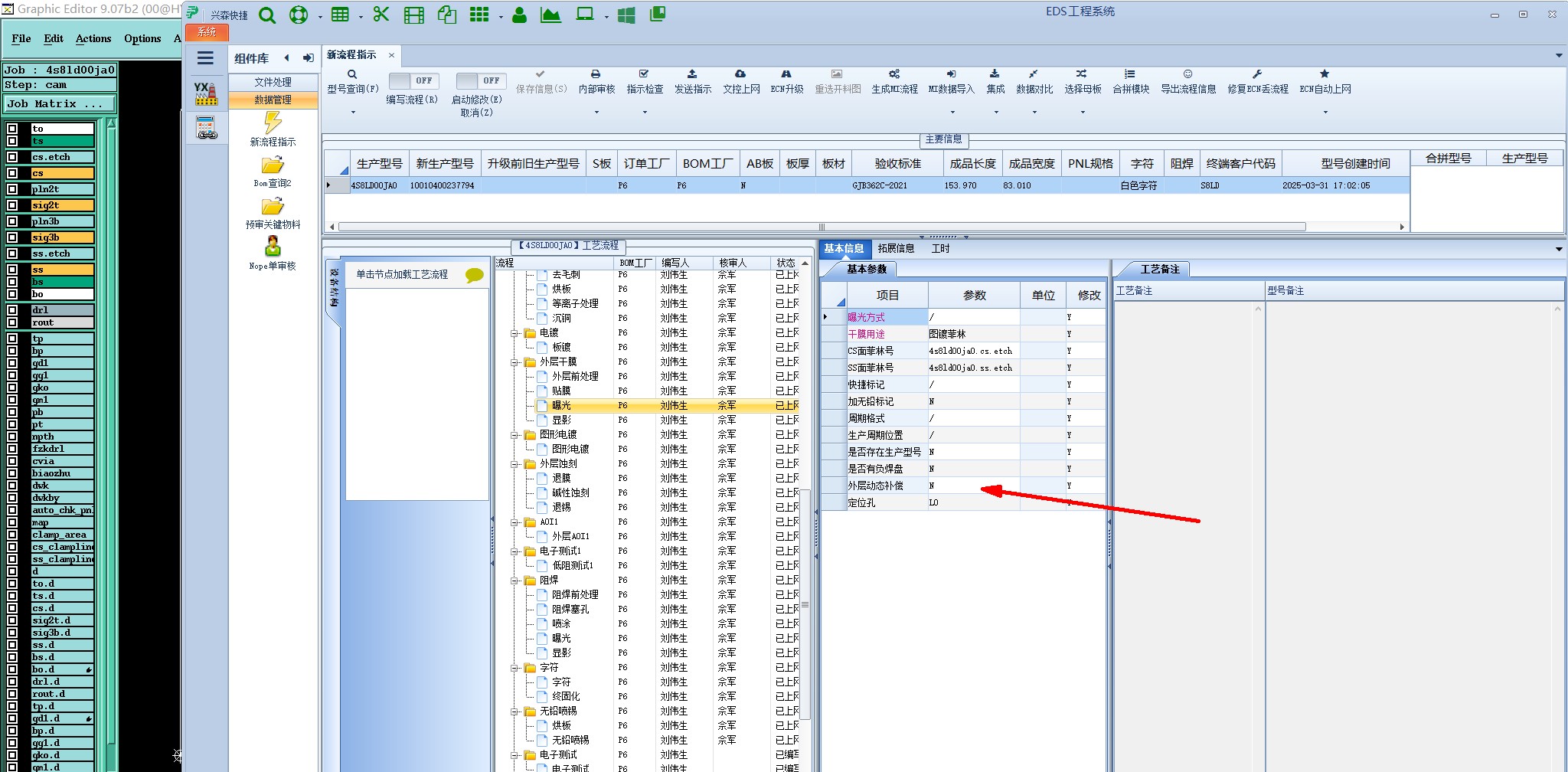The width and height of the screenshot is (1568, 772).
Task: Collapse the 外层干膜 tree folder
Action: click(x=514, y=362)
